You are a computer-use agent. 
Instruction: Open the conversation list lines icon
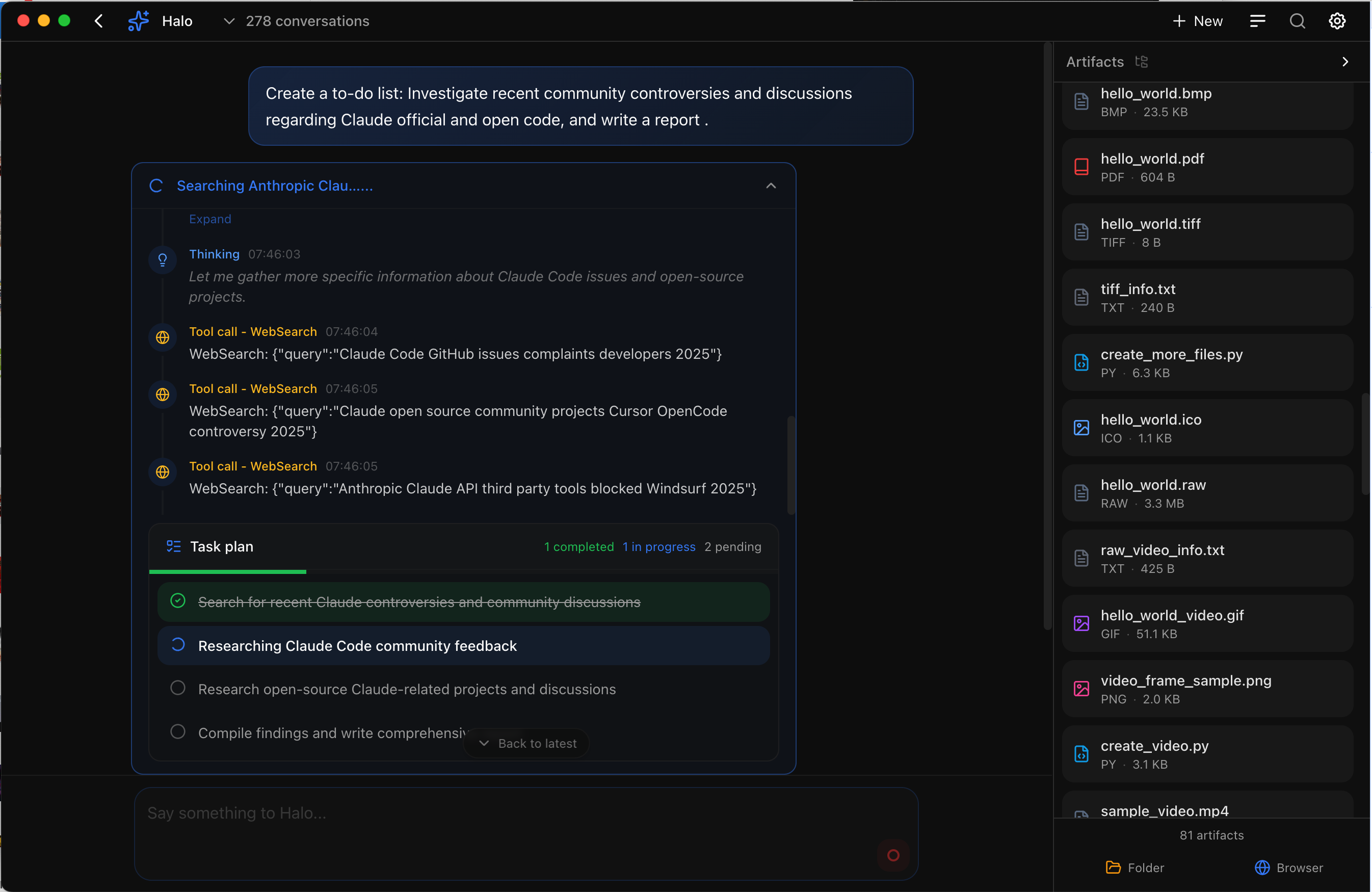tap(1257, 21)
